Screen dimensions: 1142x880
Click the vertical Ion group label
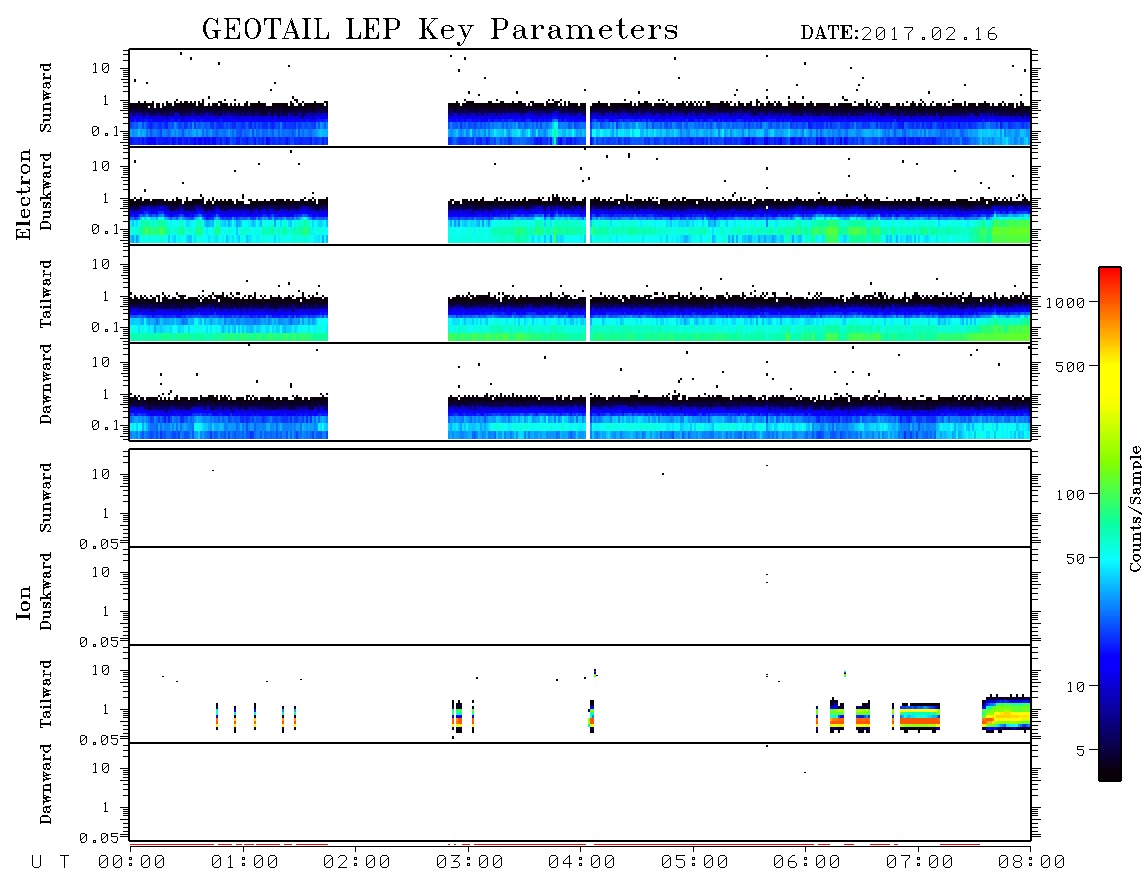pyautogui.click(x=23, y=602)
